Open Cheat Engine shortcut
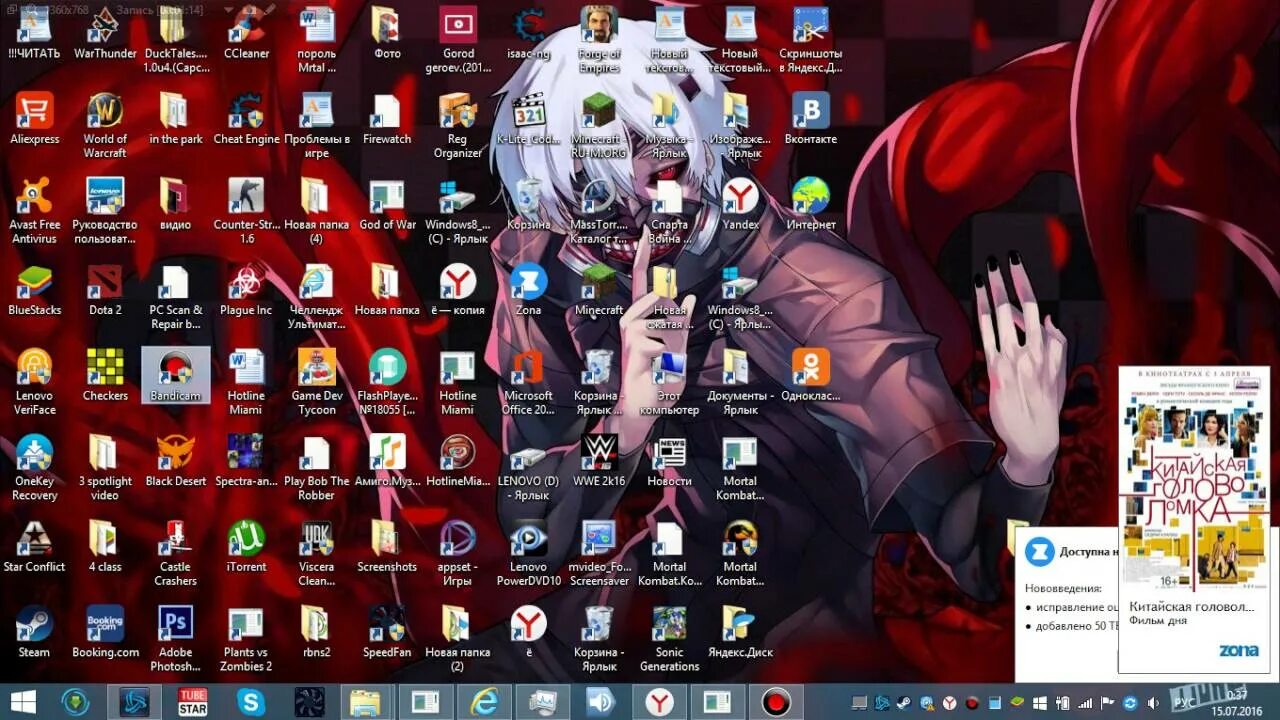Image resolution: width=1280 pixels, height=720 pixels. 246,120
